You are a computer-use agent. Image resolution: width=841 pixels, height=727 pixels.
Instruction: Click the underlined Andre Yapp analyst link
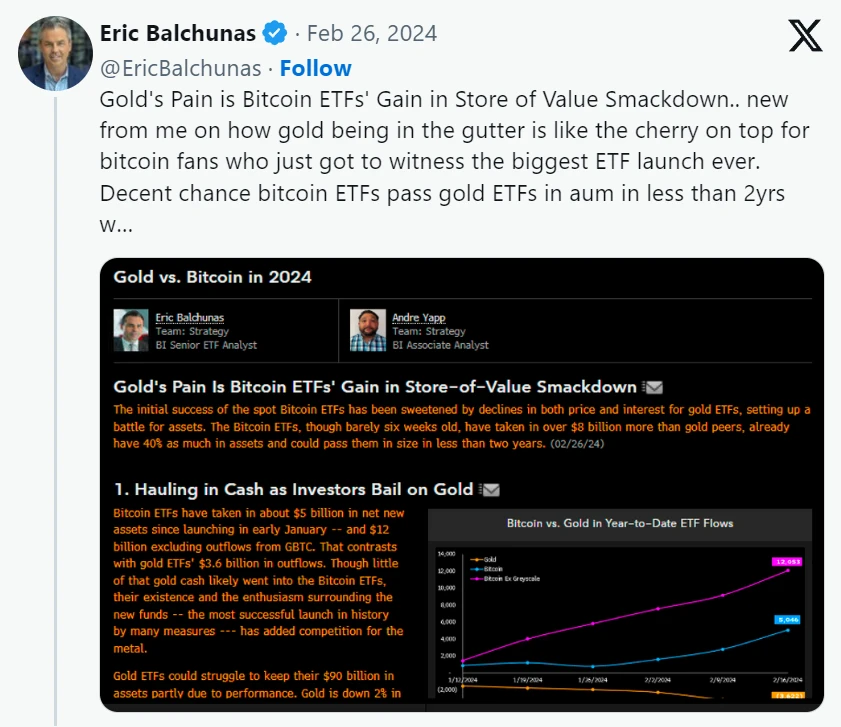coord(419,318)
